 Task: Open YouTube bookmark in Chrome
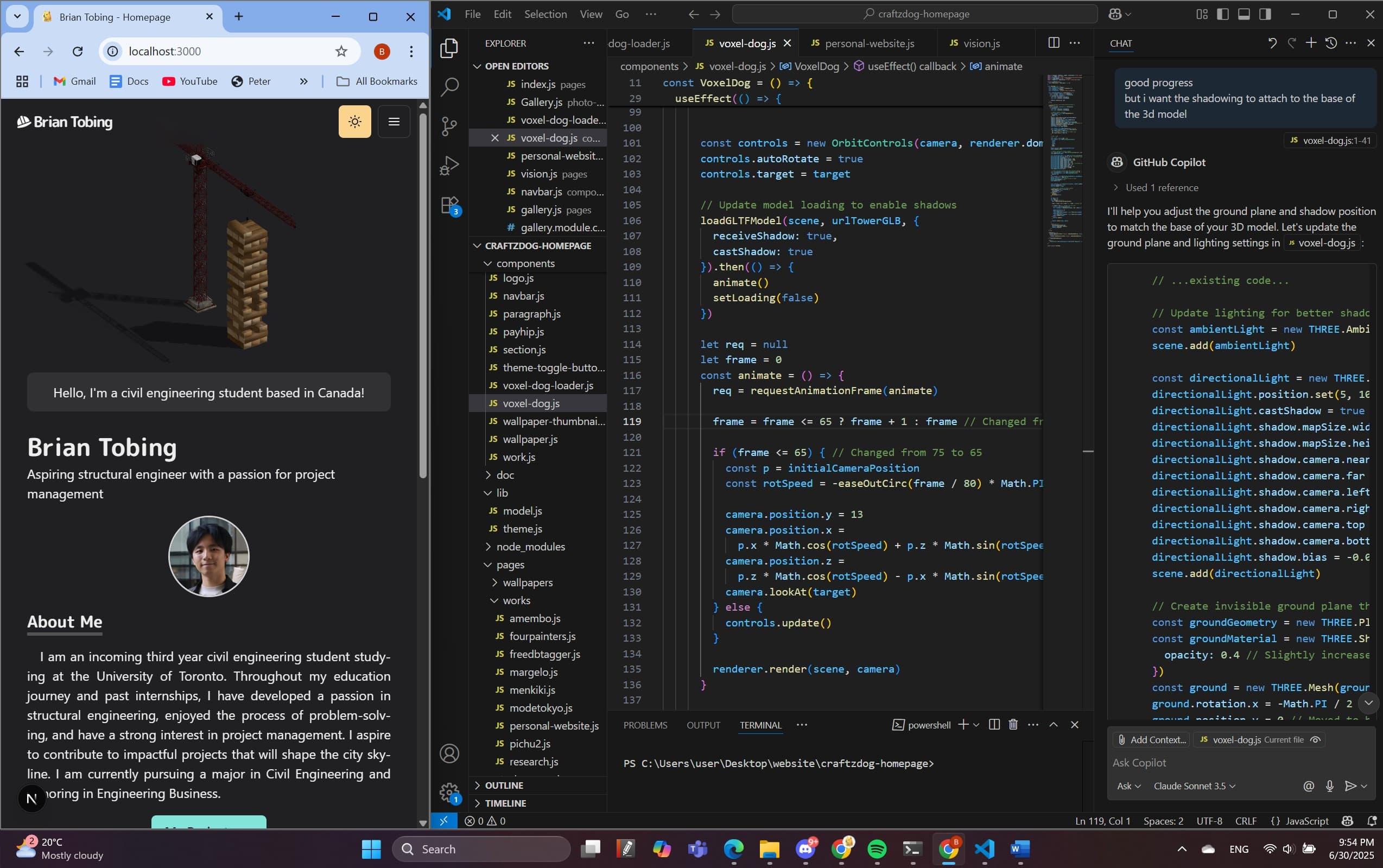click(x=190, y=81)
